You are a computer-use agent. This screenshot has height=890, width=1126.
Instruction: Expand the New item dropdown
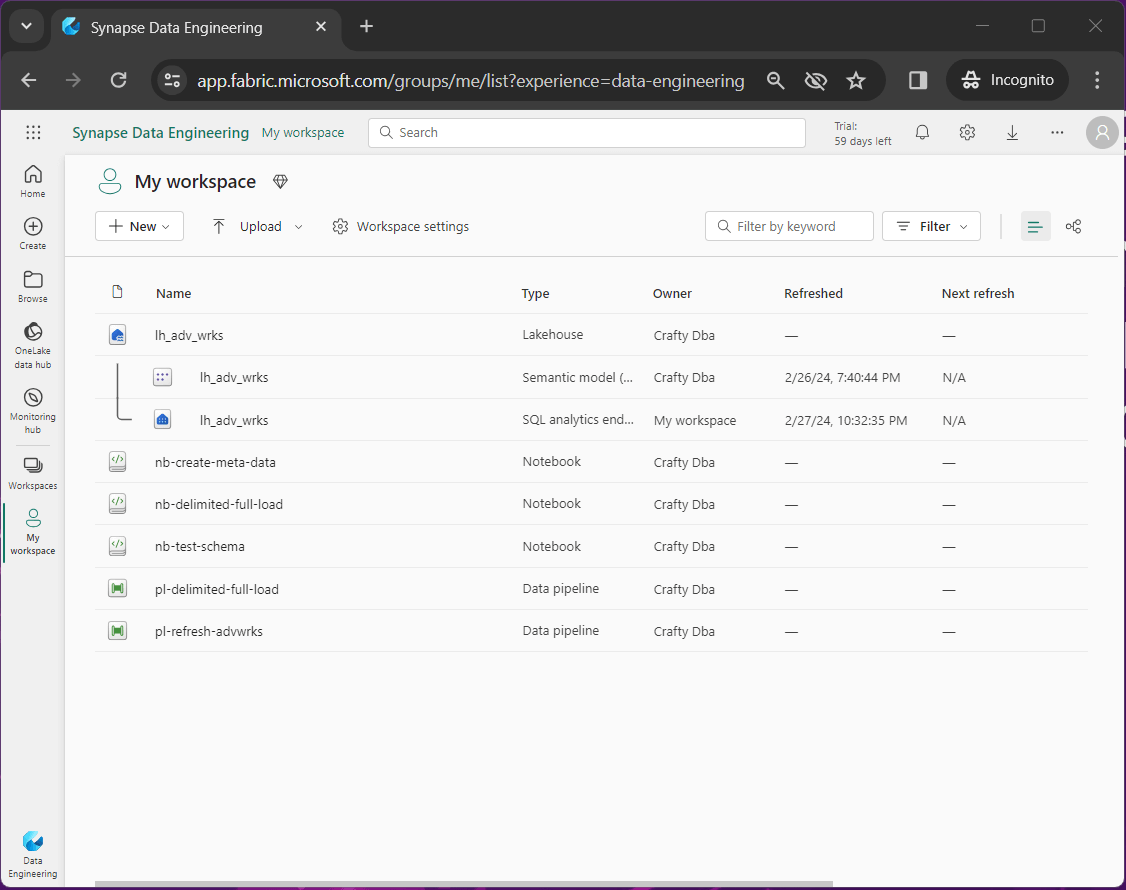139,226
